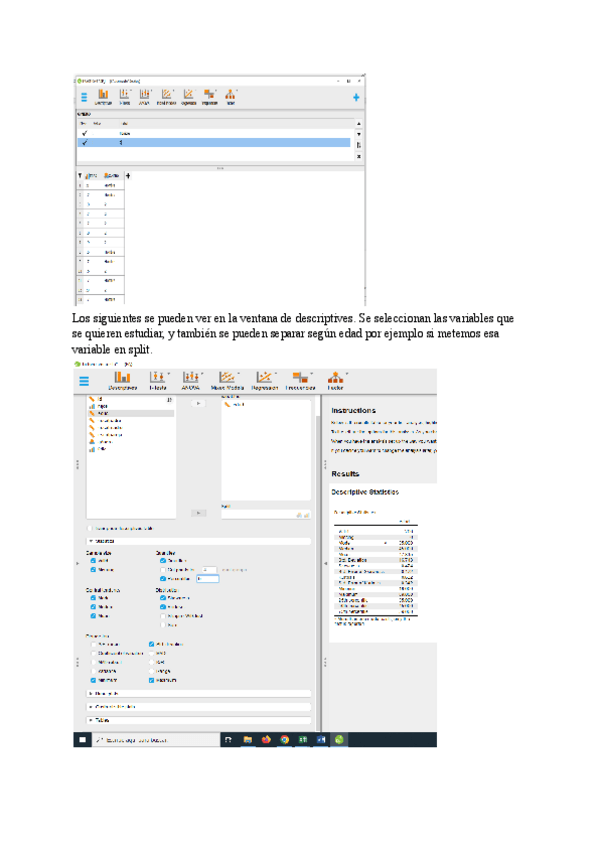Enable the Sum checkbox
The image size is (600, 848).
tap(163, 625)
